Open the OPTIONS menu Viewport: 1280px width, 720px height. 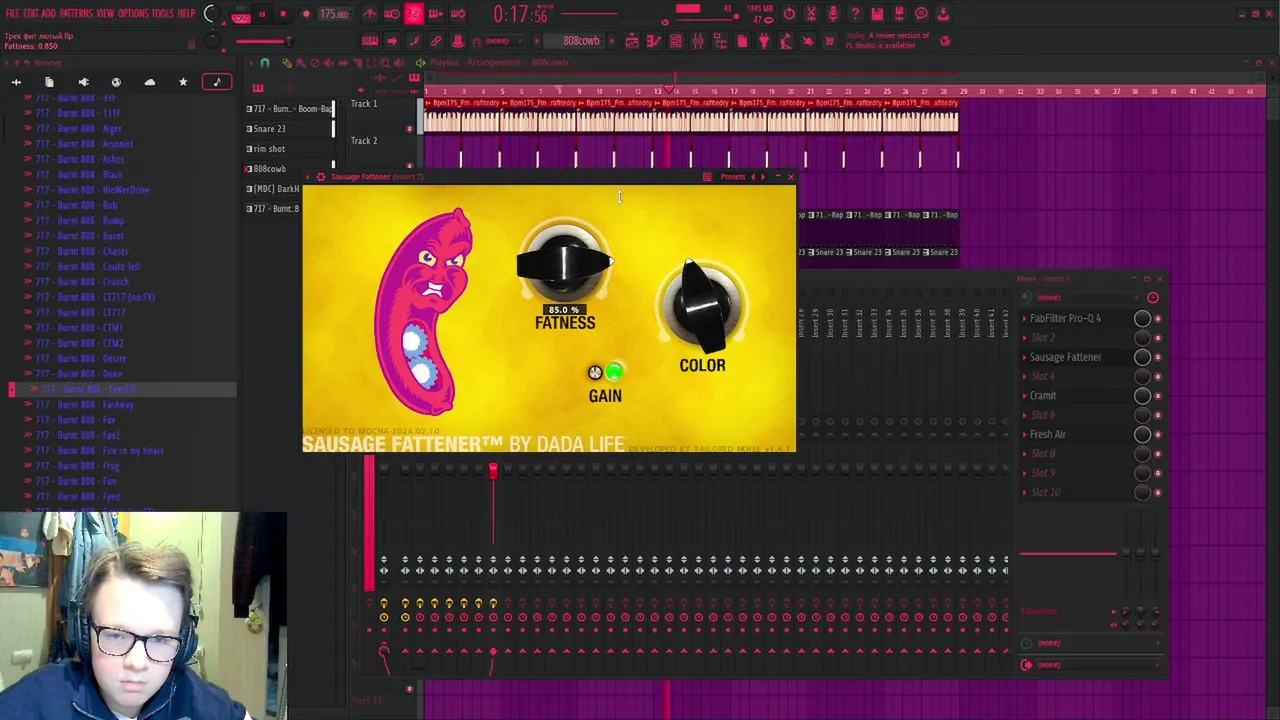pyautogui.click(x=133, y=13)
